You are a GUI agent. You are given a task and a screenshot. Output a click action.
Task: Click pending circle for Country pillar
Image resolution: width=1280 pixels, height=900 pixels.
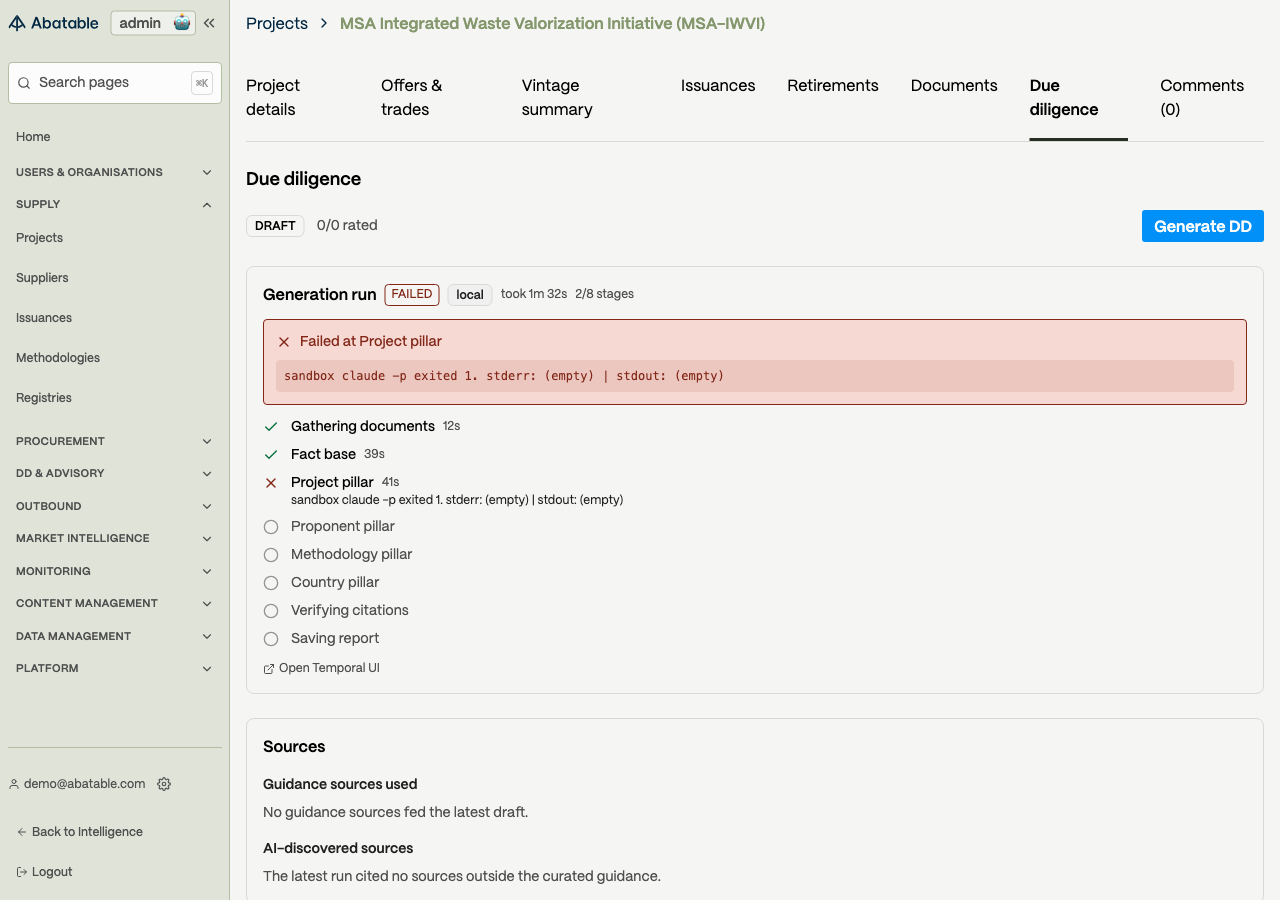tap(271, 583)
